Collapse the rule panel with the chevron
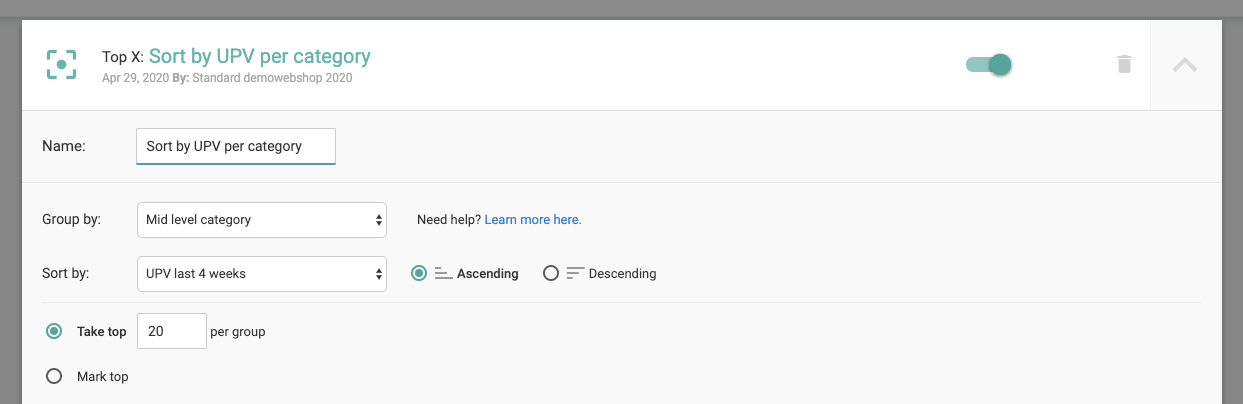Screen dimensions: 1243x404 coord(1185,65)
